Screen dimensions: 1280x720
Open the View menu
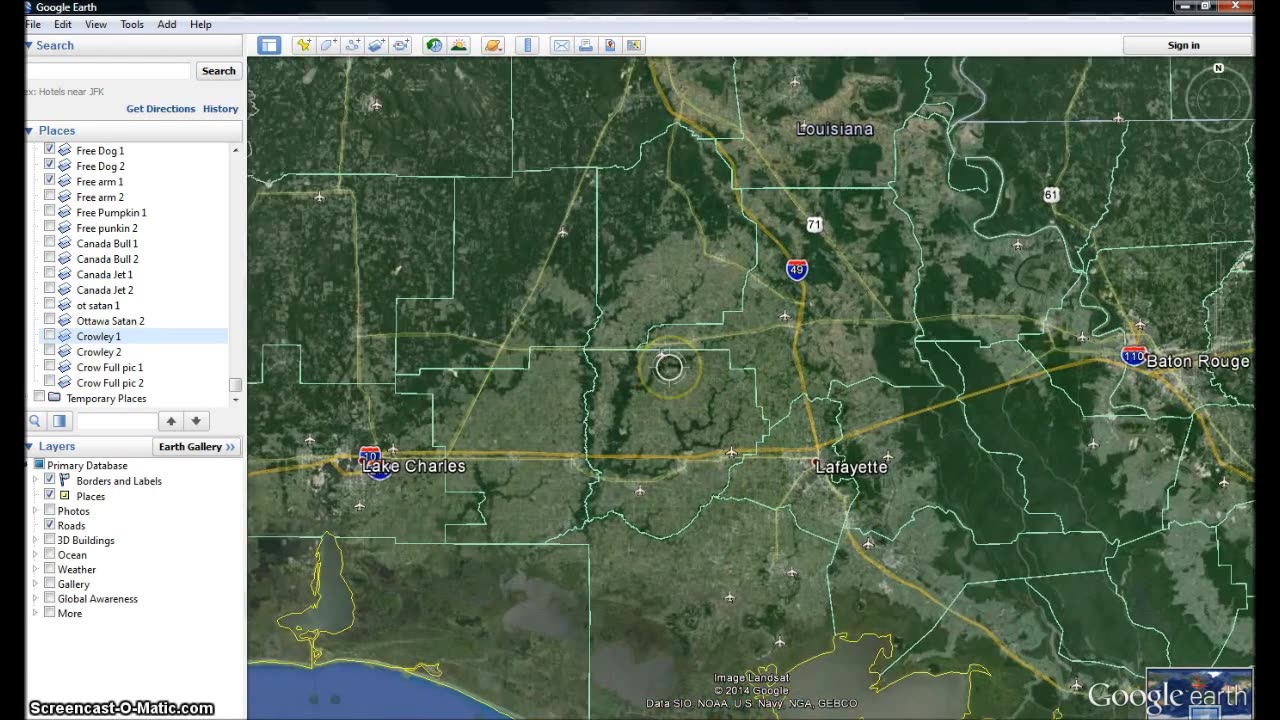(96, 24)
